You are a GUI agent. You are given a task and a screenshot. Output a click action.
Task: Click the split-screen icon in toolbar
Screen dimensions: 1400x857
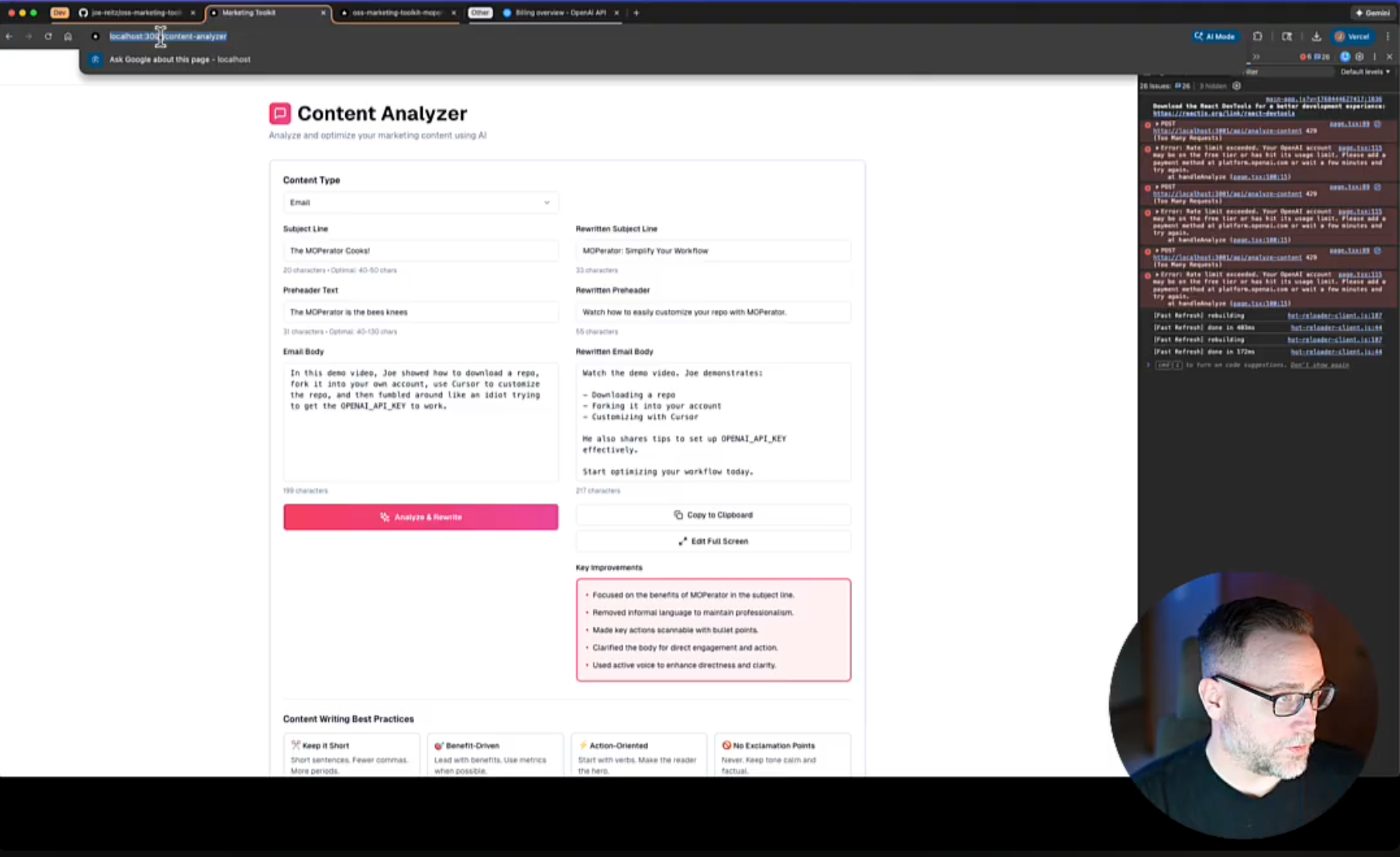pos(1287,36)
